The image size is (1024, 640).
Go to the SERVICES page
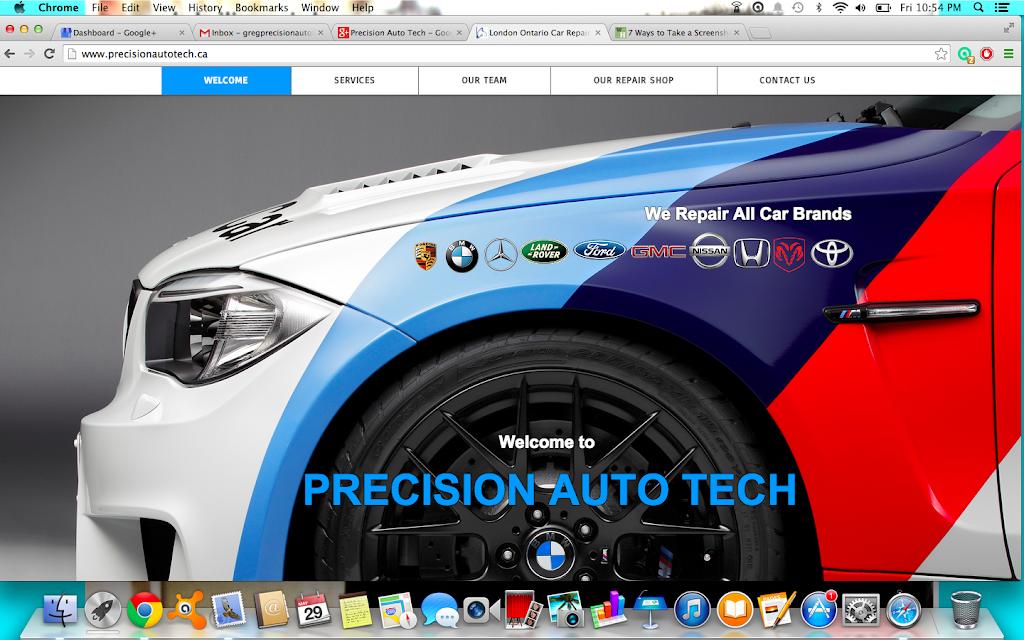(355, 80)
